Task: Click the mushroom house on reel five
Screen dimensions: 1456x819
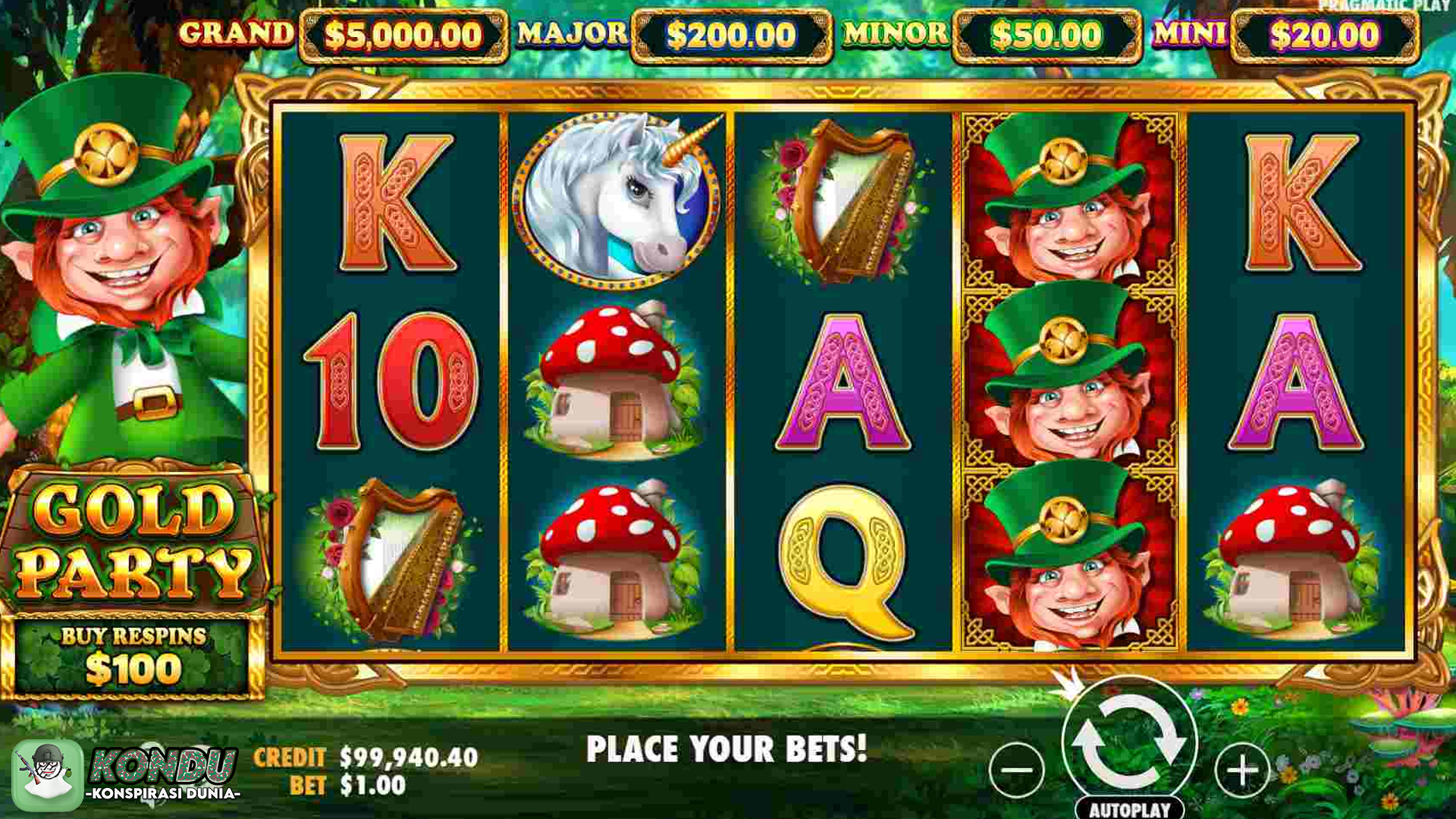Action: click(1298, 561)
